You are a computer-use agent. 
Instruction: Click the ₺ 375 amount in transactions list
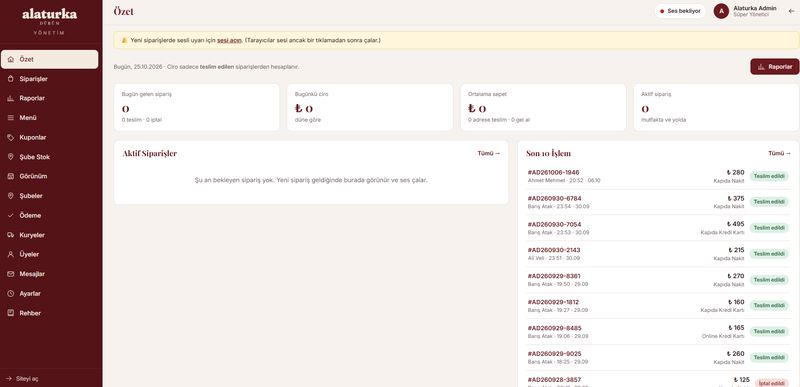click(x=736, y=198)
